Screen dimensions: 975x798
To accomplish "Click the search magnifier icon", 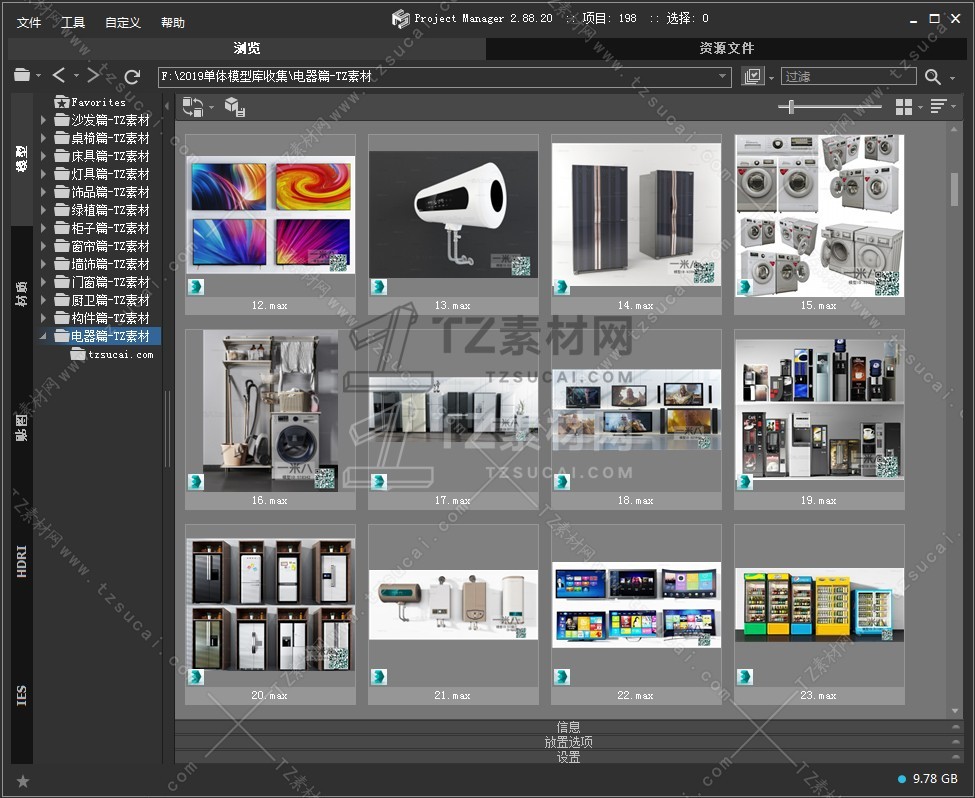I will [x=932, y=77].
